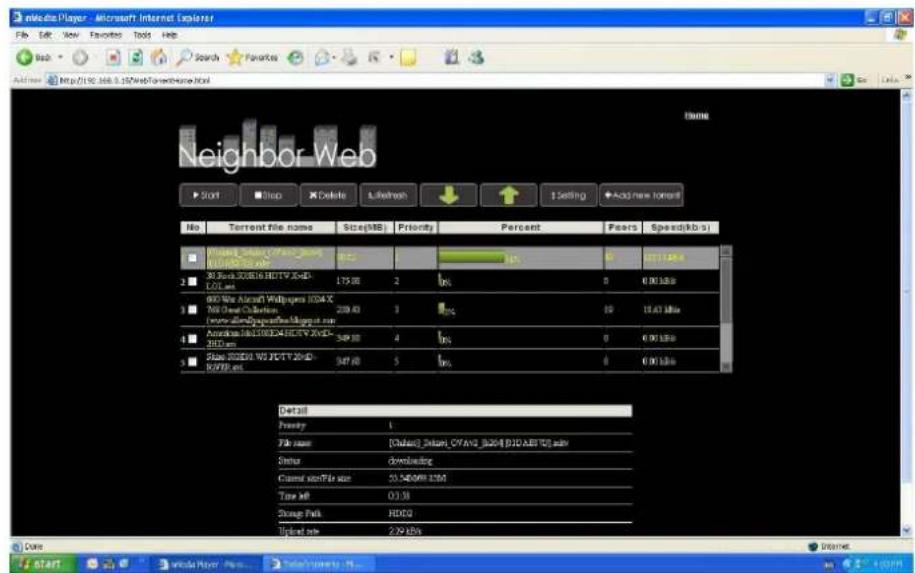This screenshot has height=573, width=915.
Task: Print the page with the printer icon
Action: pyautogui.click(x=349, y=57)
